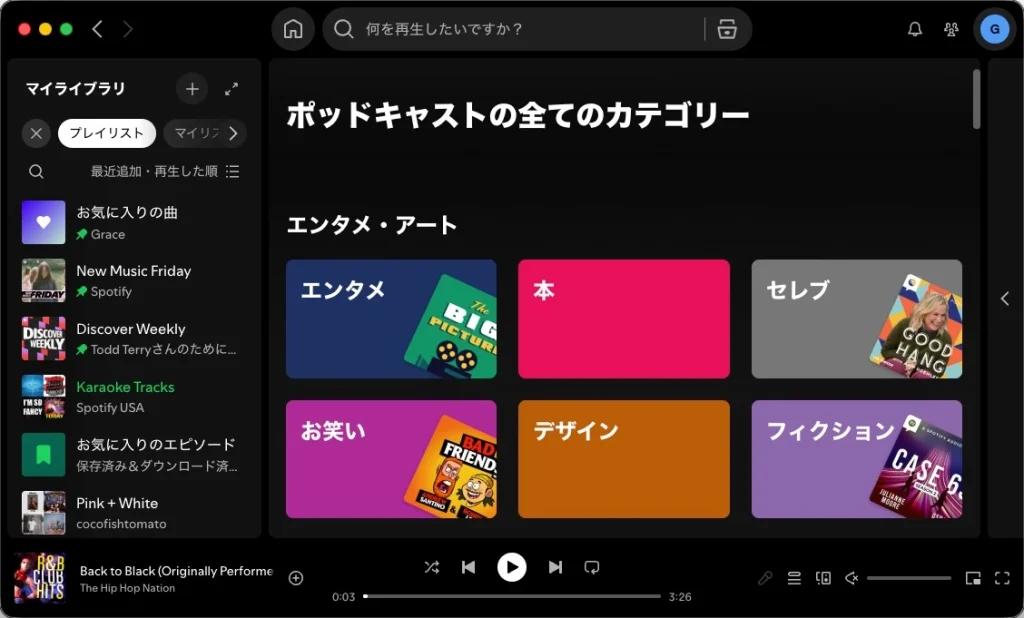
Task: Open the Karaoke Tracks playlist
Action: [x=135, y=397]
